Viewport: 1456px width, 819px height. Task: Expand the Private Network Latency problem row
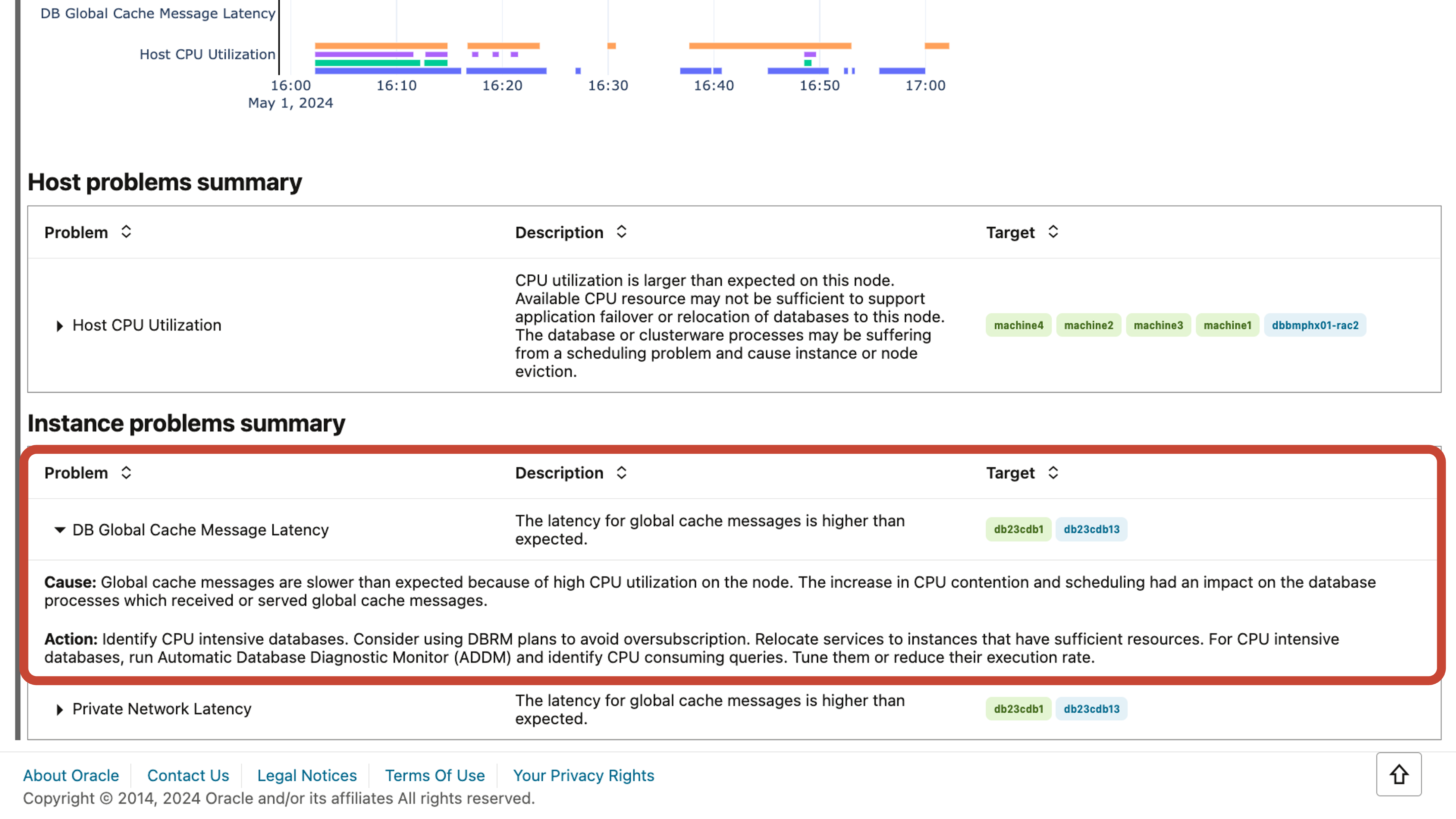[60, 709]
